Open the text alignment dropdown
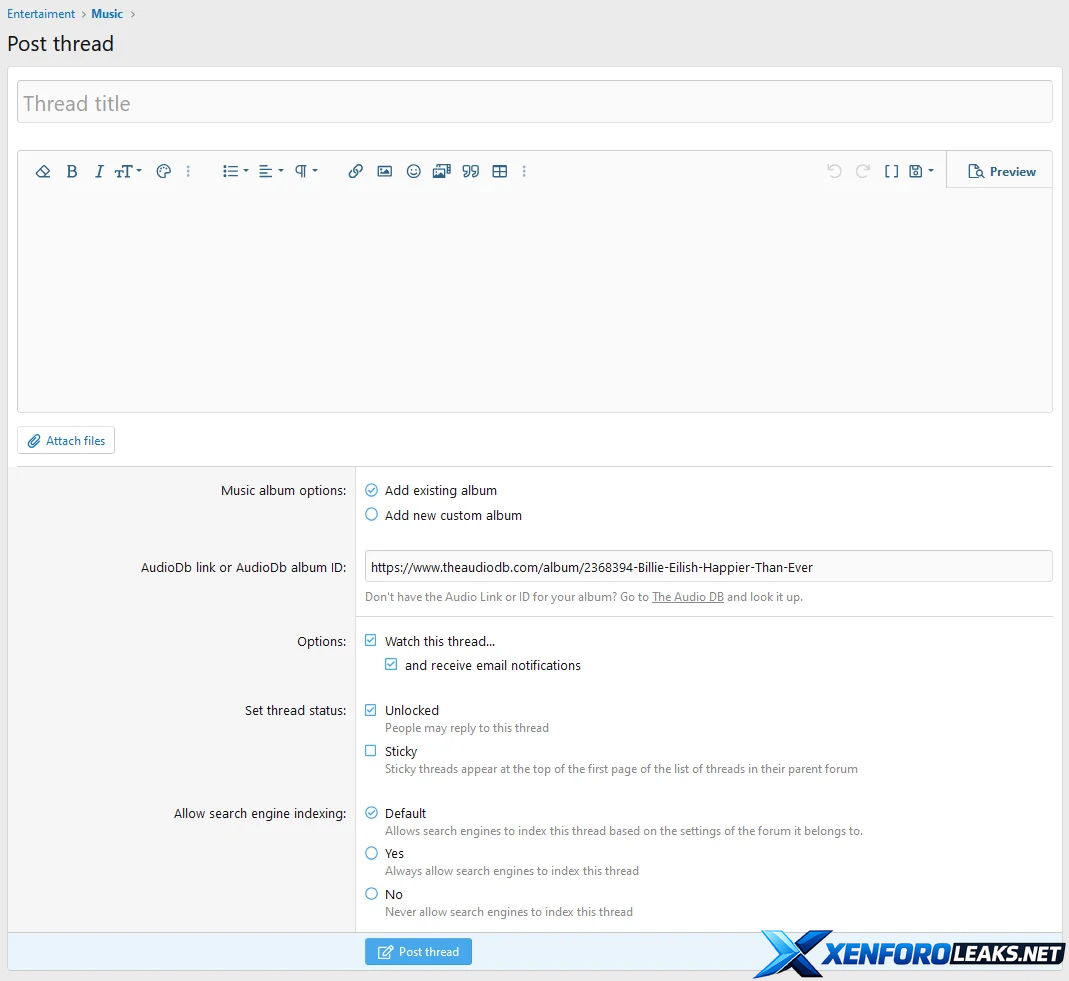 (x=271, y=172)
